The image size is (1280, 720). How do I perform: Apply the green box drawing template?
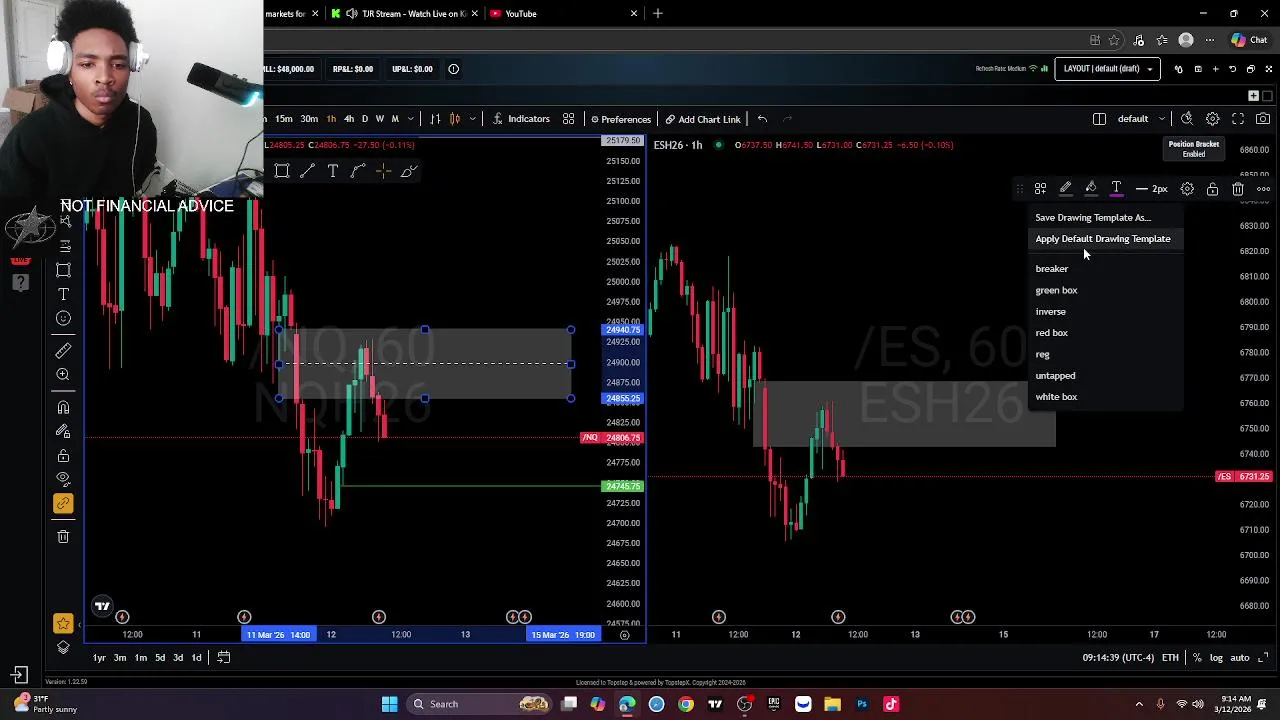tap(1056, 290)
